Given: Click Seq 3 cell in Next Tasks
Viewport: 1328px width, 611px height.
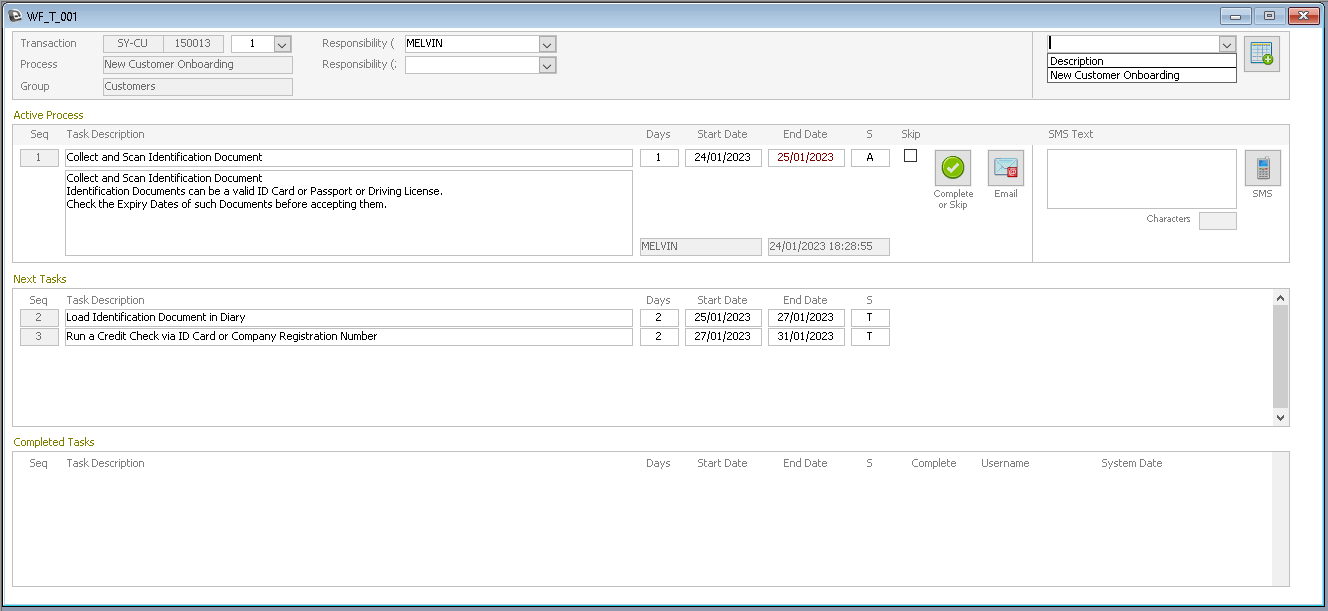Looking at the screenshot, I should click(39, 337).
